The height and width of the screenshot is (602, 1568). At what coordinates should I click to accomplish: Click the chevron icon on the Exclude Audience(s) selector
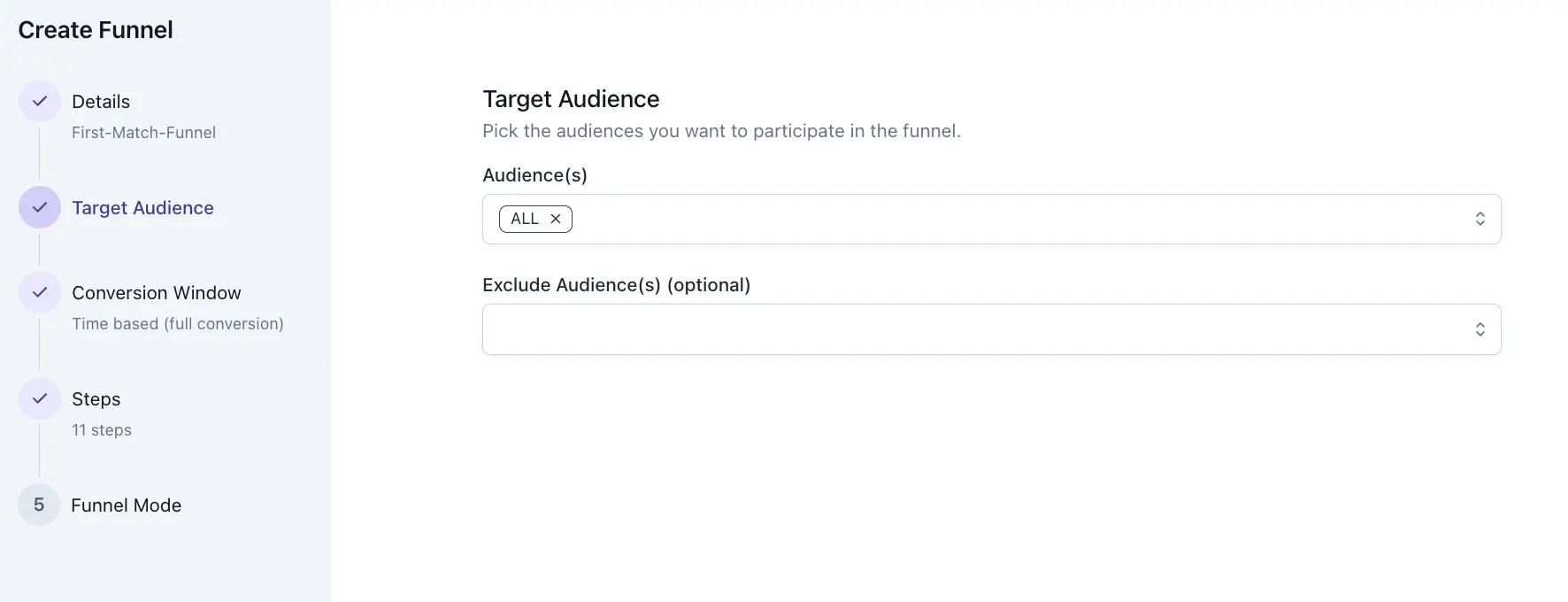point(1480,328)
